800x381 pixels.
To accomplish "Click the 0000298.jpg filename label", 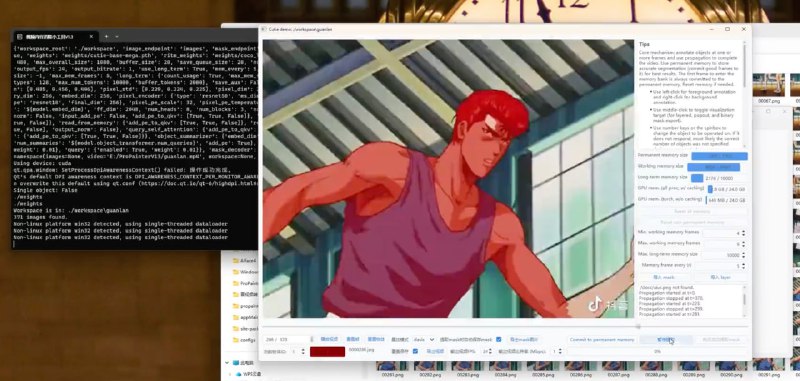I will click(361, 350).
